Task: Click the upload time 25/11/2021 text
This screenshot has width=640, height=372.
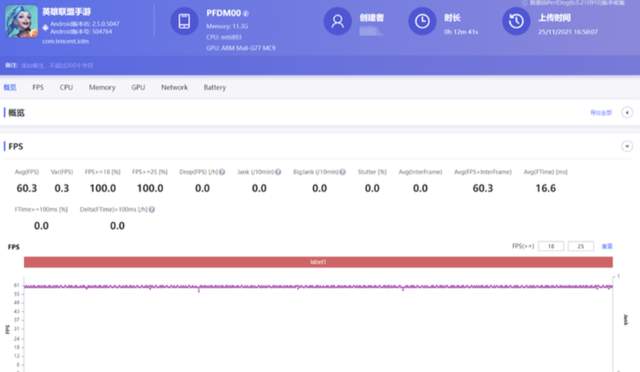Action: pos(568,31)
